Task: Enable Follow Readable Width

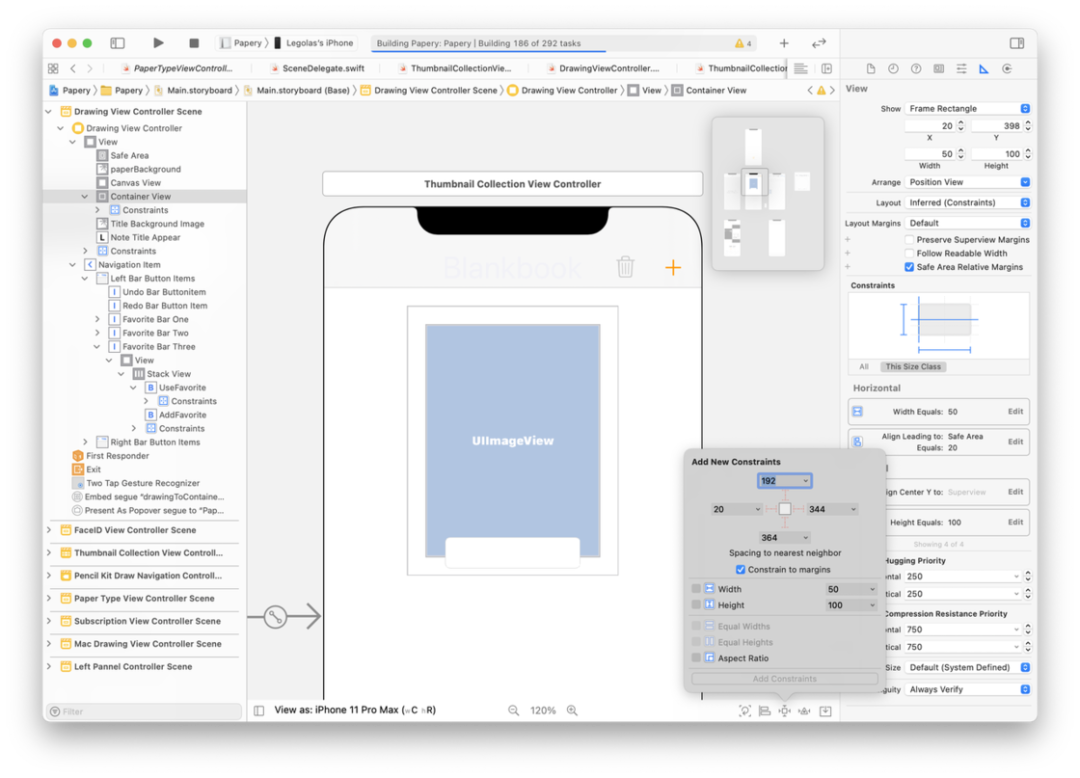Action: [909, 253]
